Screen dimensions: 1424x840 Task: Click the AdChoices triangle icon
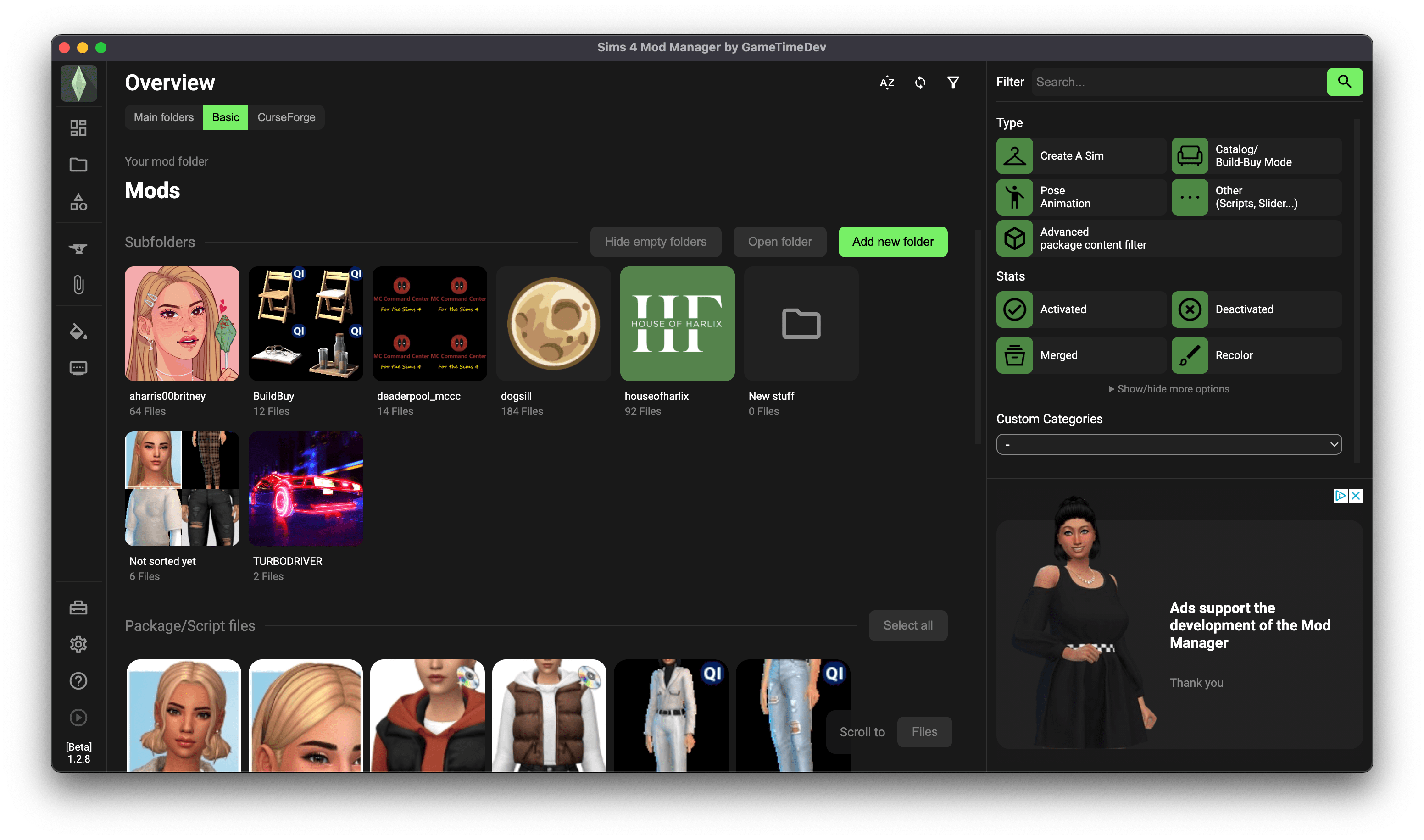1341,496
